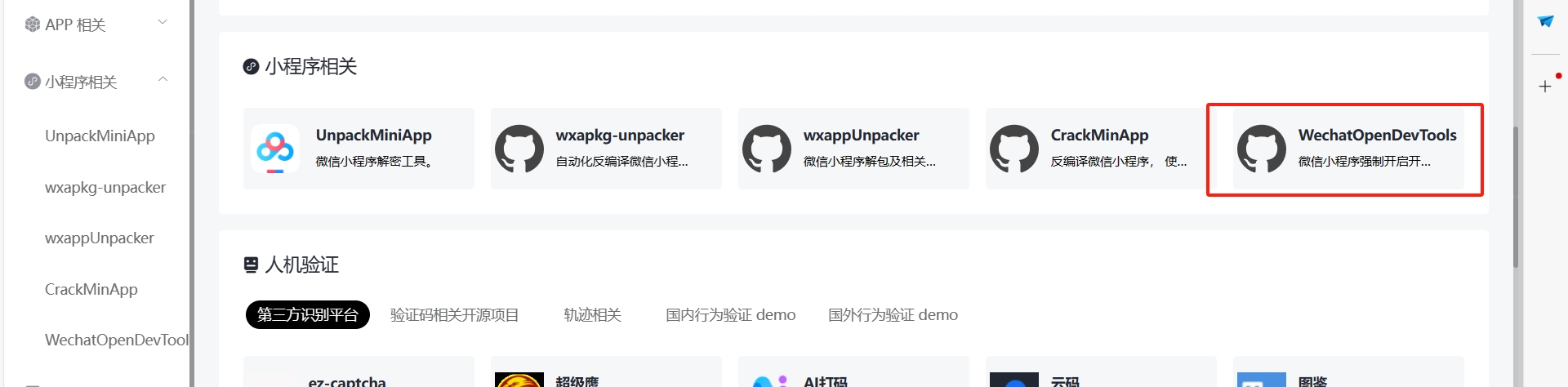Expand the APP 相关 sidebar chevron
This screenshot has height=387, width=1568.
tap(163, 22)
